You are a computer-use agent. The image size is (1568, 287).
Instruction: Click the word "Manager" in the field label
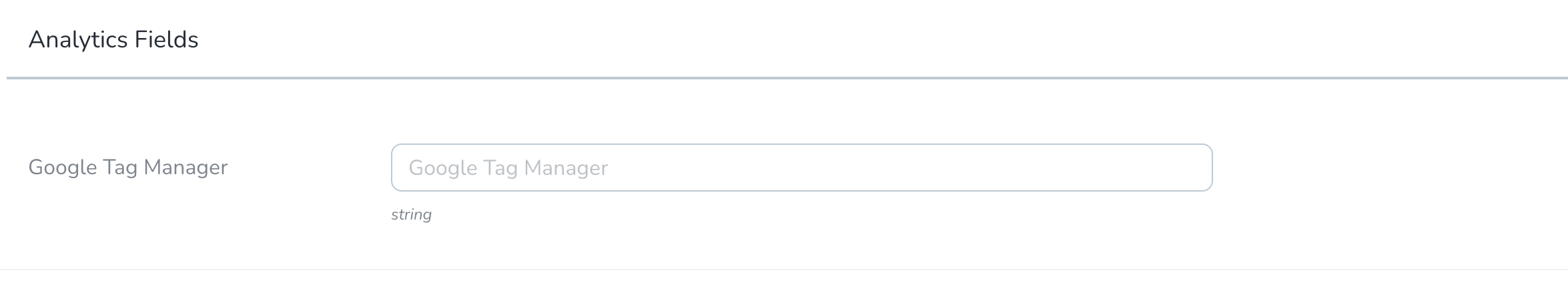point(185,167)
